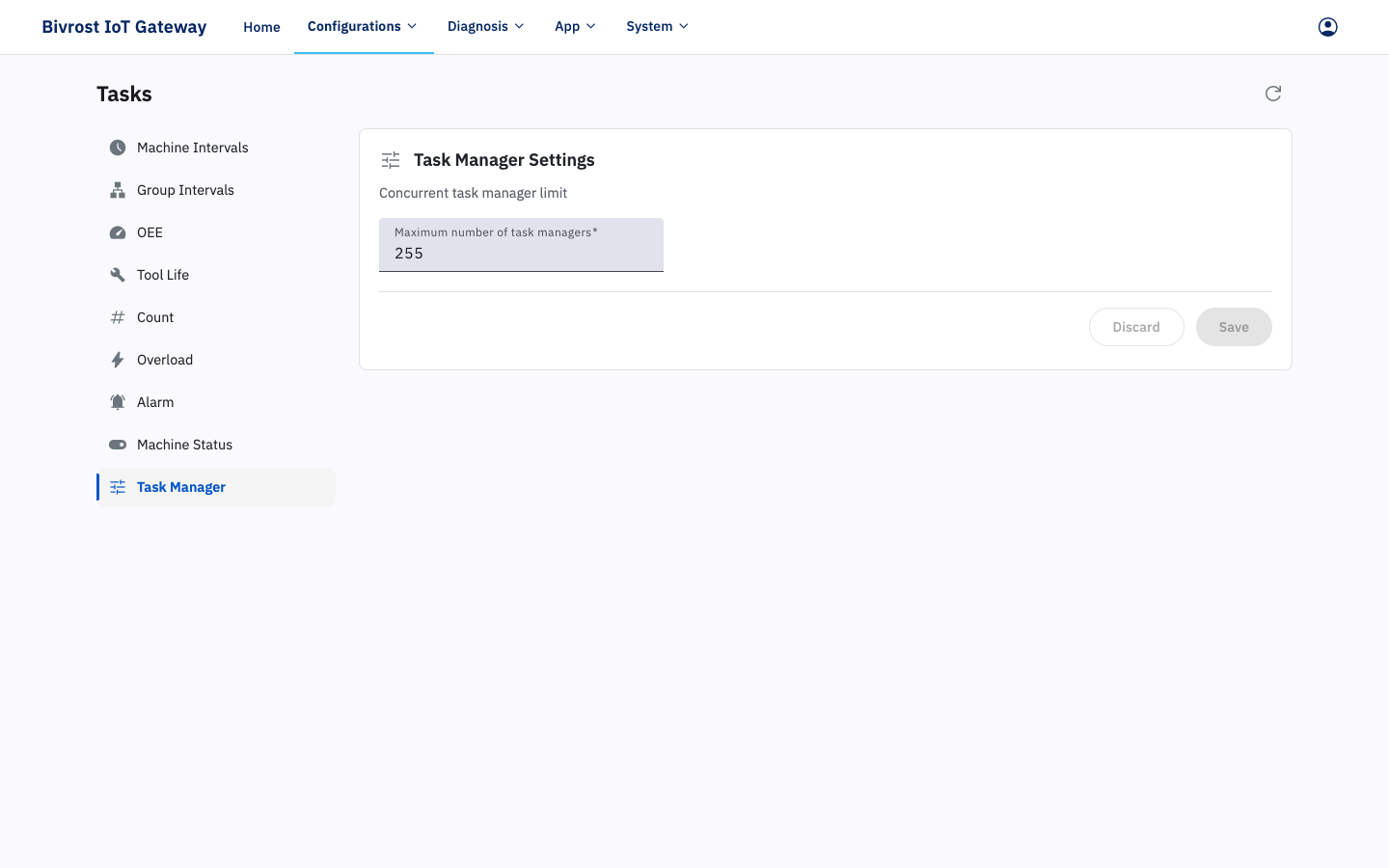Select Machine Status in the sidebar
Viewport: 1389px width, 868px height.
[x=216, y=445]
